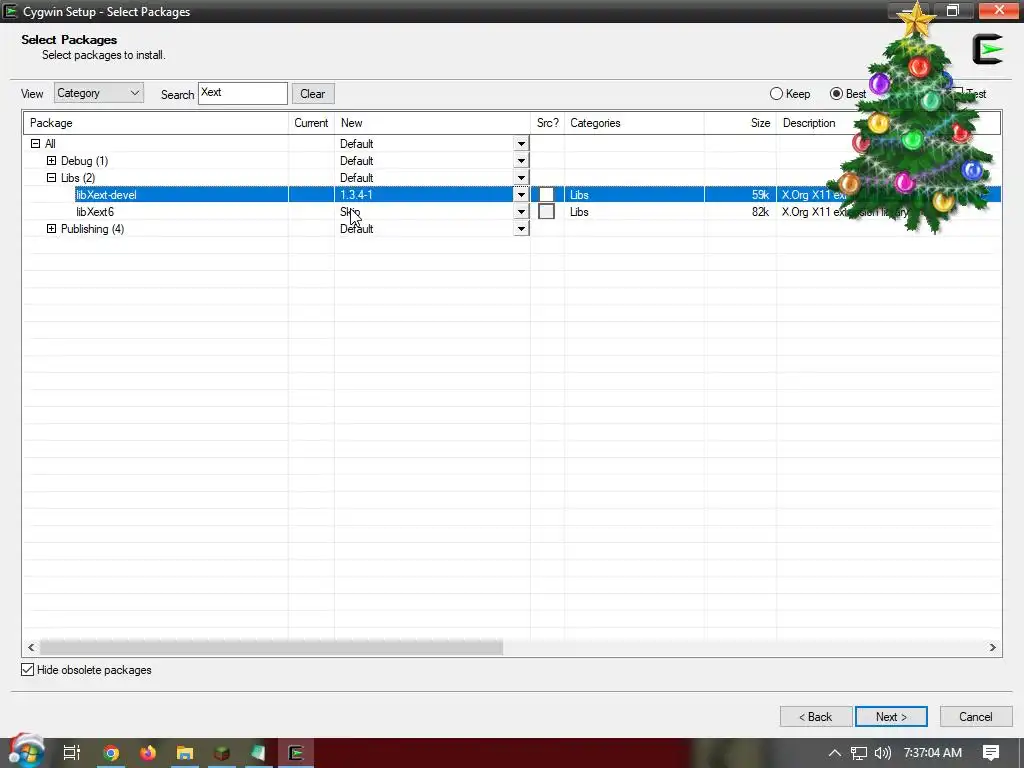Image resolution: width=1024 pixels, height=768 pixels.
Task: Open the notification center icon
Action: point(991,753)
